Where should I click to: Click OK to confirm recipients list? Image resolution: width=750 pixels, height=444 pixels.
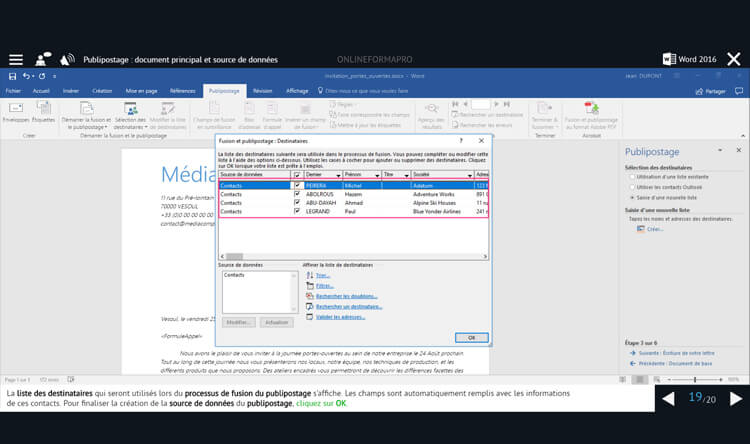coord(472,338)
